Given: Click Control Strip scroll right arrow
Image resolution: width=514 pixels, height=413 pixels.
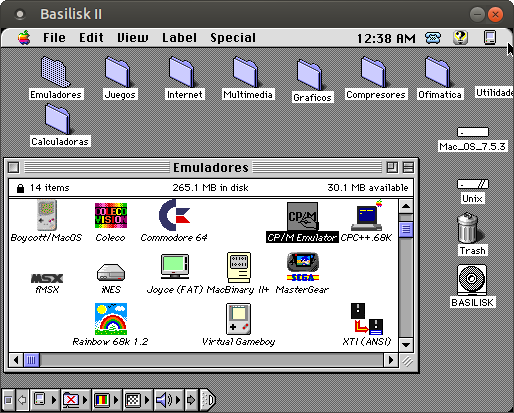Looking at the screenshot, I should [x=191, y=399].
